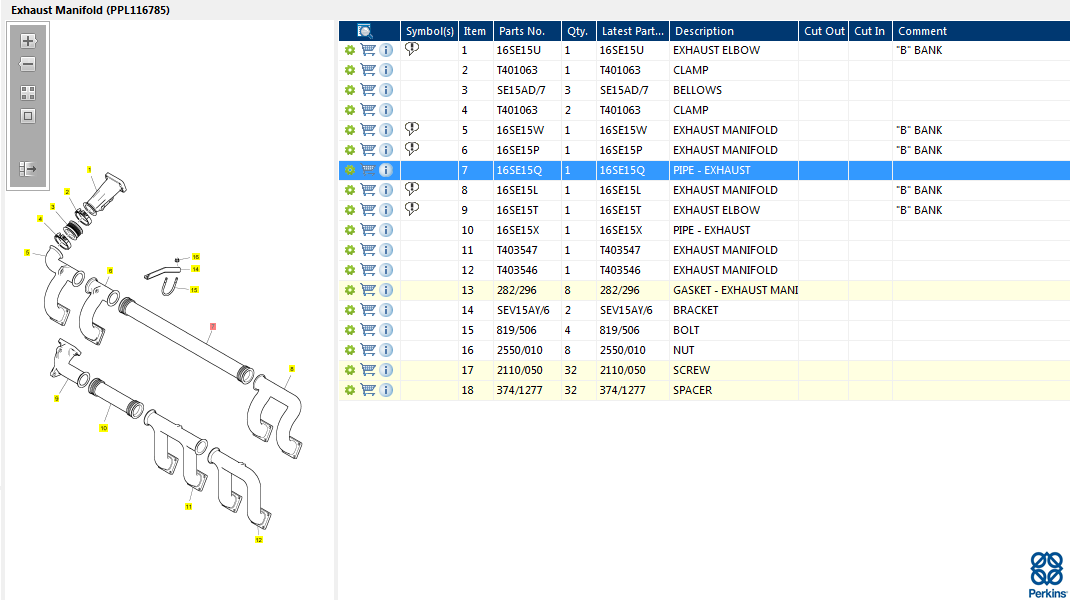Image resolution: width=1070 pixels, height=600 pixels.
Task: Select callout 5 on the diagram
Action: [x=27, y=253]
